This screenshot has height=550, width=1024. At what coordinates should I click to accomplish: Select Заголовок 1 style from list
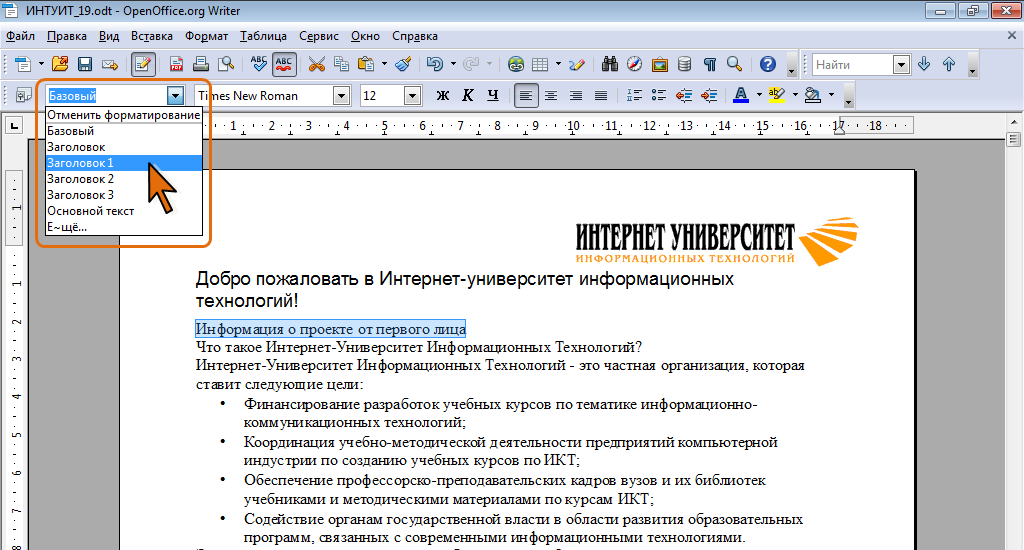(x=124, y=163)
